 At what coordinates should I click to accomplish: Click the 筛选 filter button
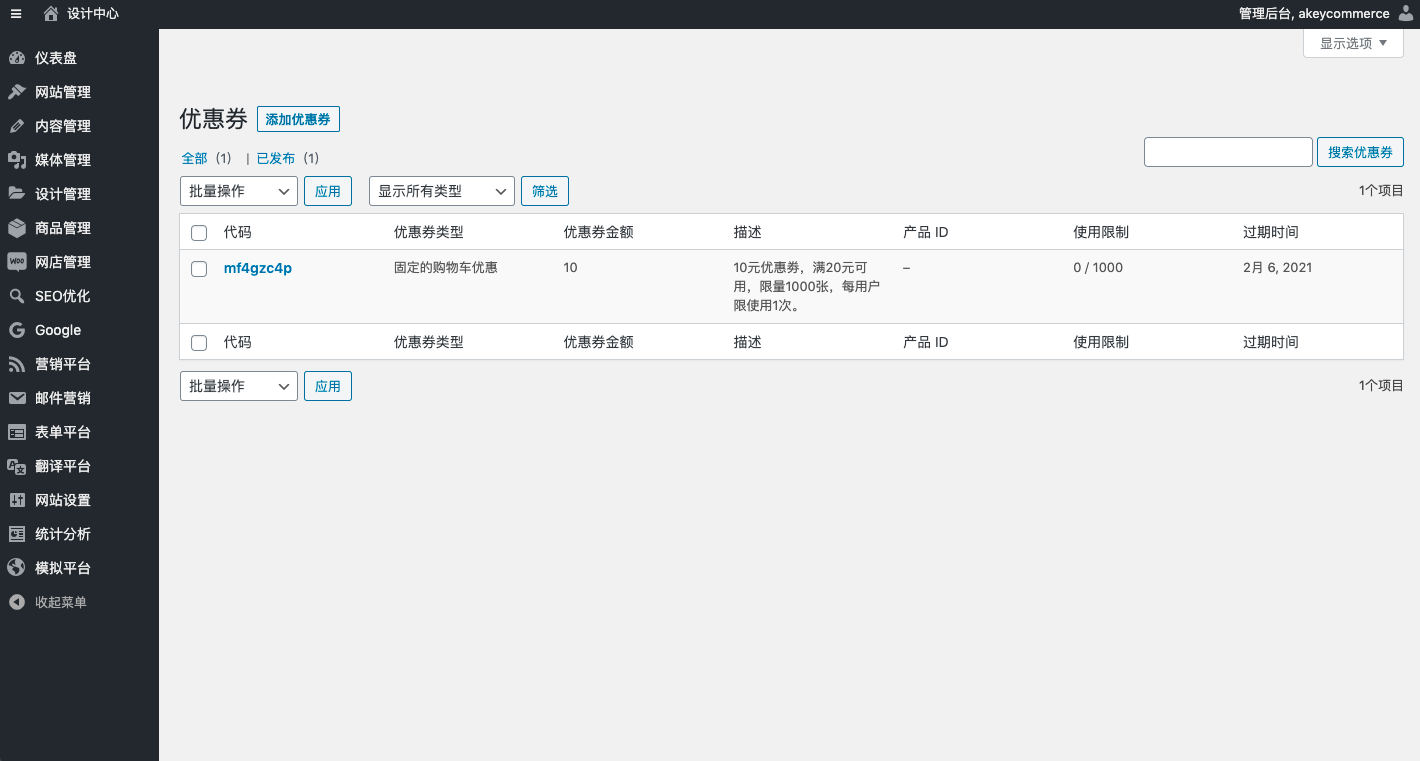pyautogui.click(x=545, y=191)
